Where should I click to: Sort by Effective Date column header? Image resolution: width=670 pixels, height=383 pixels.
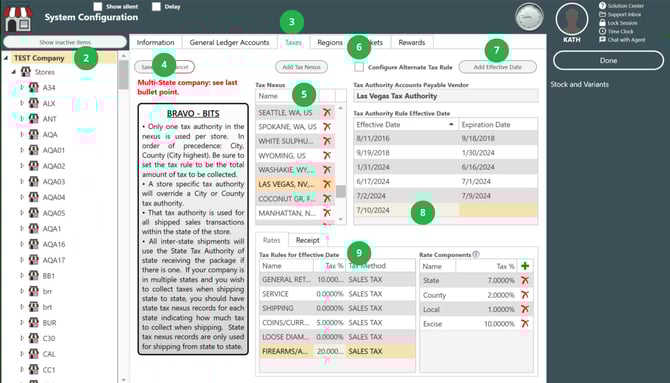tap(406, 125)
